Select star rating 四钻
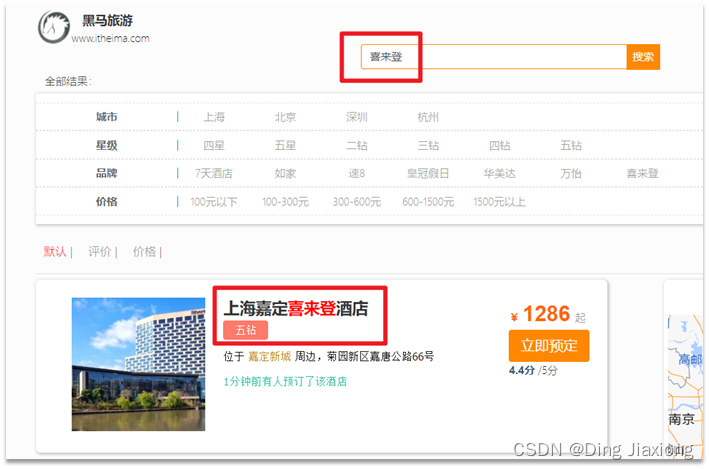The image size is (709, 469). [x=500, y=145]
